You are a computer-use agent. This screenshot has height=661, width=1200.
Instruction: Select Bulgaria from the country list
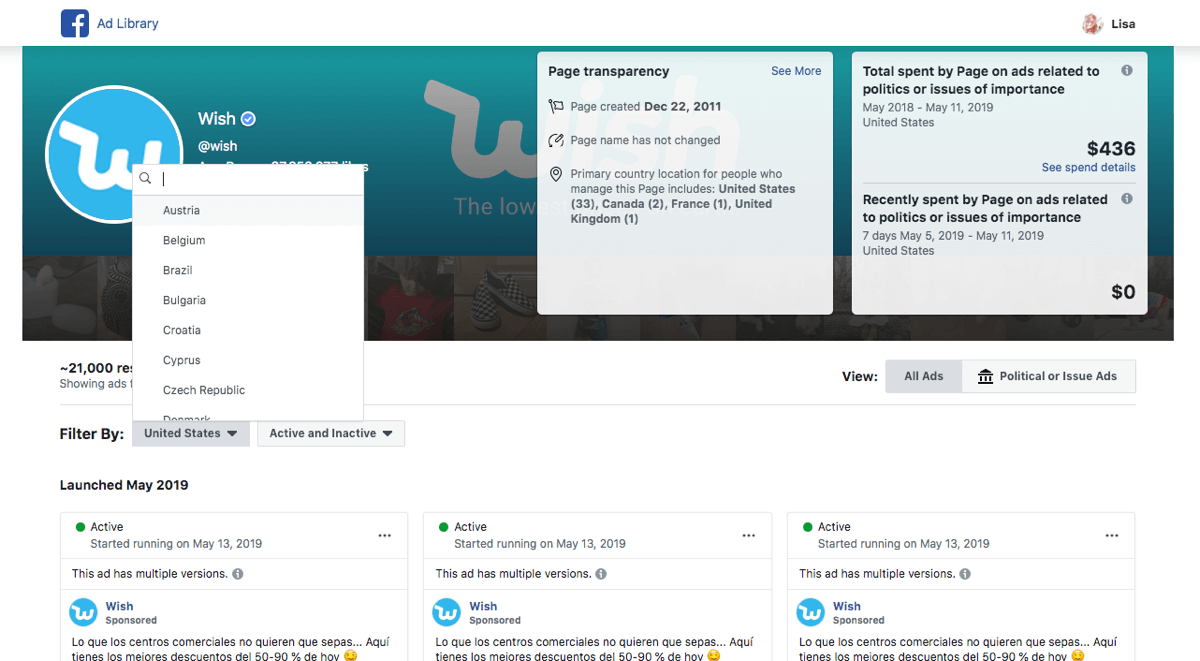click(248, 300)
